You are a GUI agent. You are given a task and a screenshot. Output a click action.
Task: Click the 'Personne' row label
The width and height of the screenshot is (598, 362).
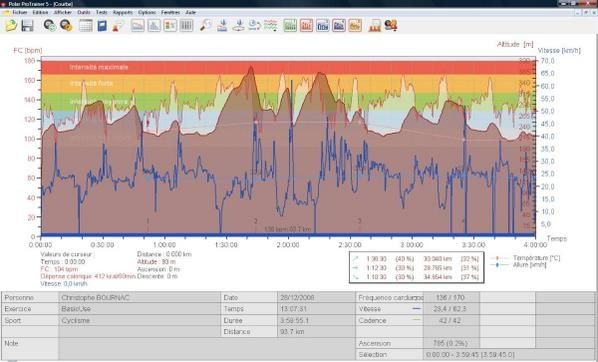19,298
